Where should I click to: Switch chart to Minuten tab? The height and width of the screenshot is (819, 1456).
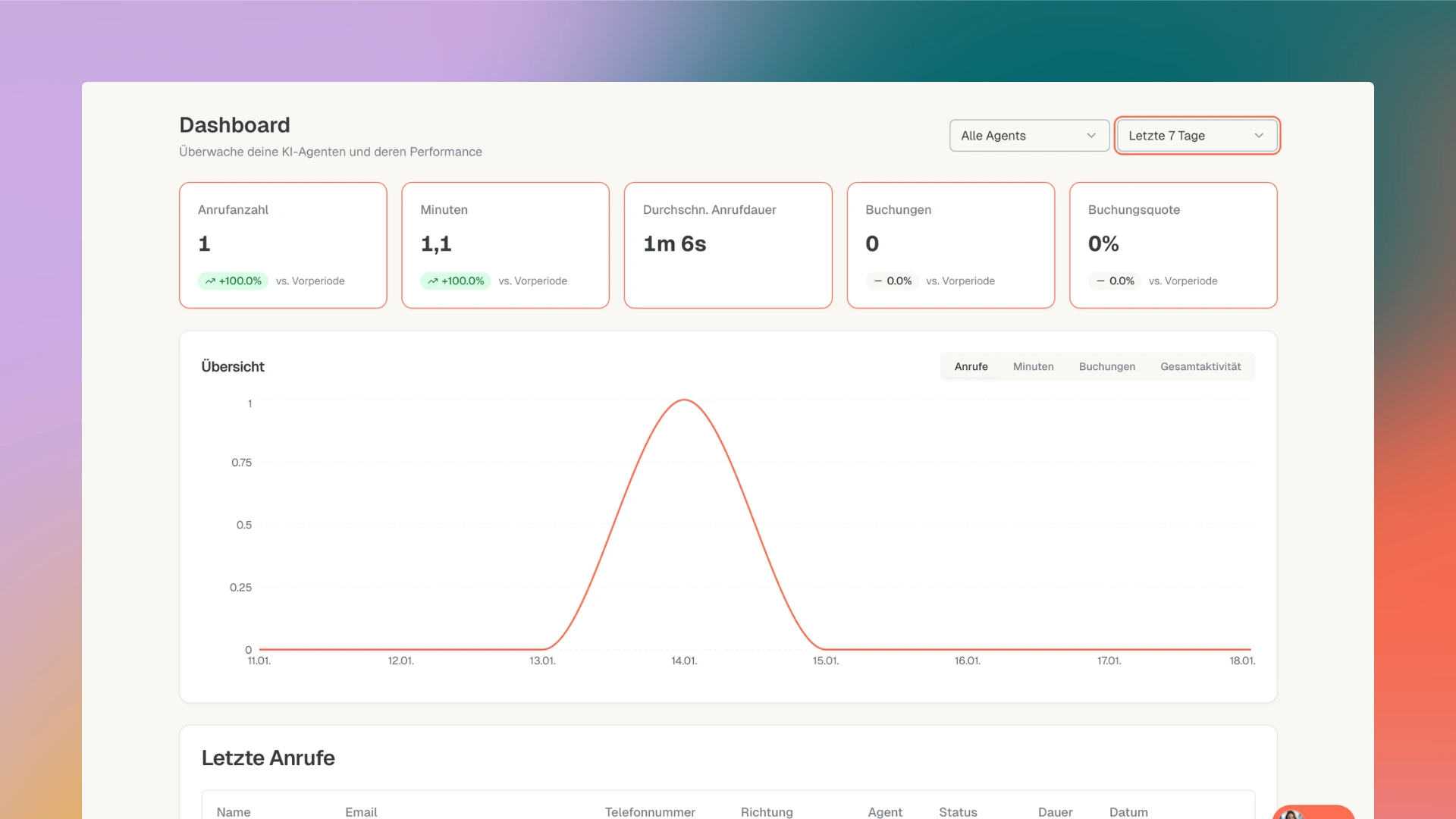1033,366
